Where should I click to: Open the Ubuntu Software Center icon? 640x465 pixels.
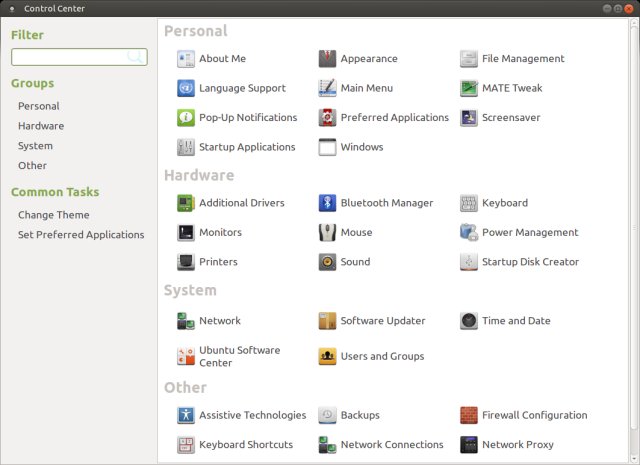pyautogui.click(x=185, y=356)
